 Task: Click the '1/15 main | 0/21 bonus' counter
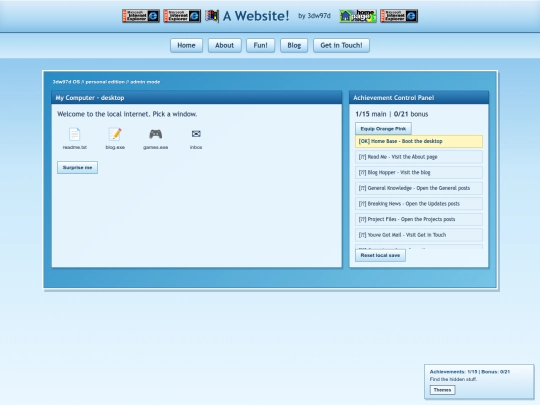coord(392,114)
